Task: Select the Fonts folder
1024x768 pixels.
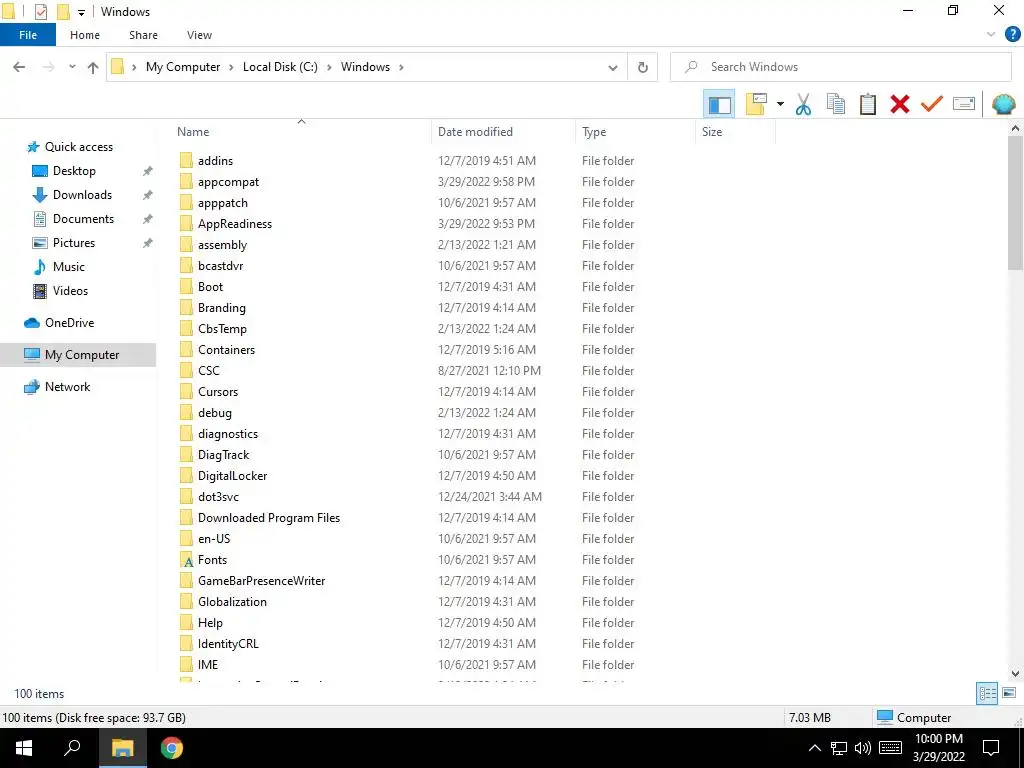Action: 212,560
